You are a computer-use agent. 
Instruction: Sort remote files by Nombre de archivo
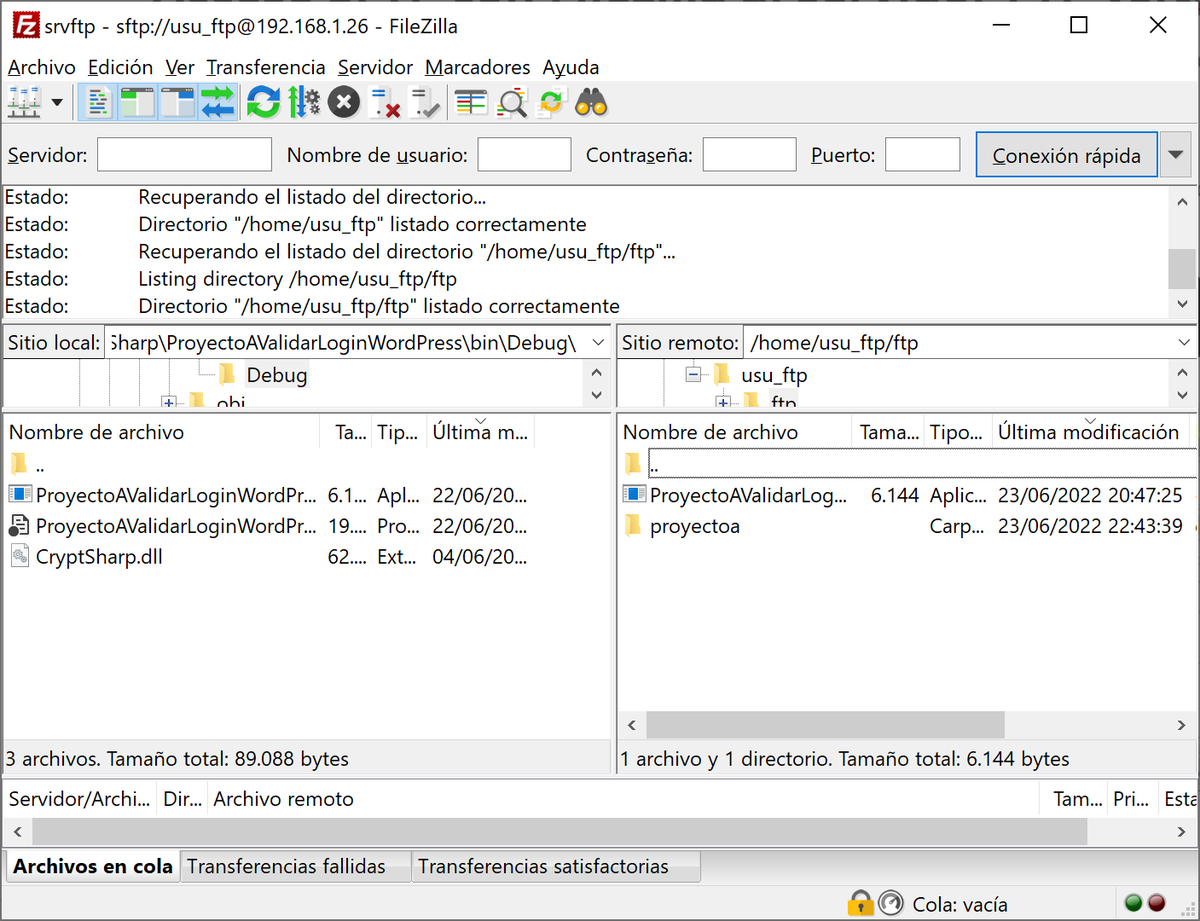(x=734, y=432)
